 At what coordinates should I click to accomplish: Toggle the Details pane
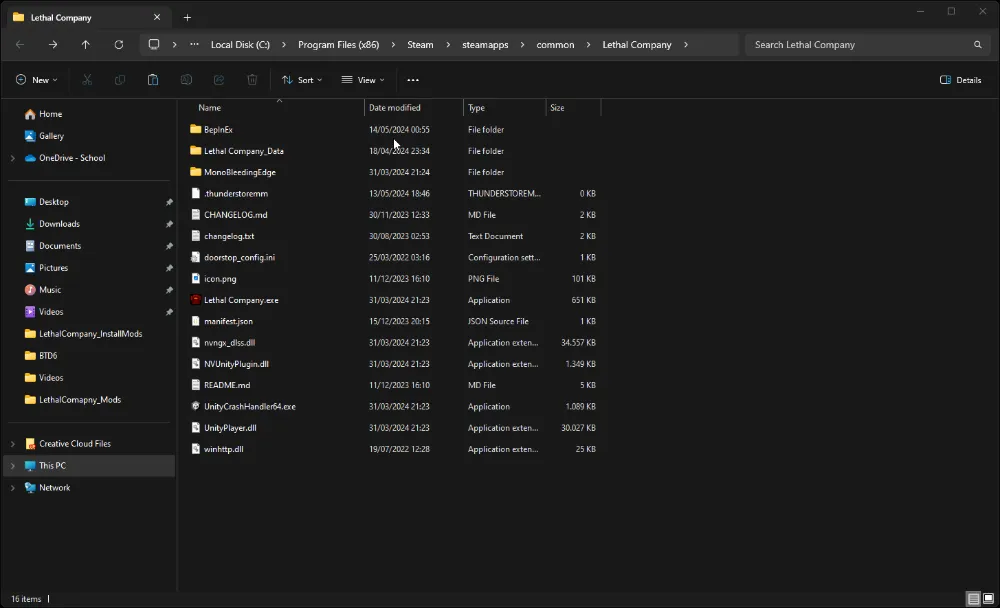(x=960, y=79)
